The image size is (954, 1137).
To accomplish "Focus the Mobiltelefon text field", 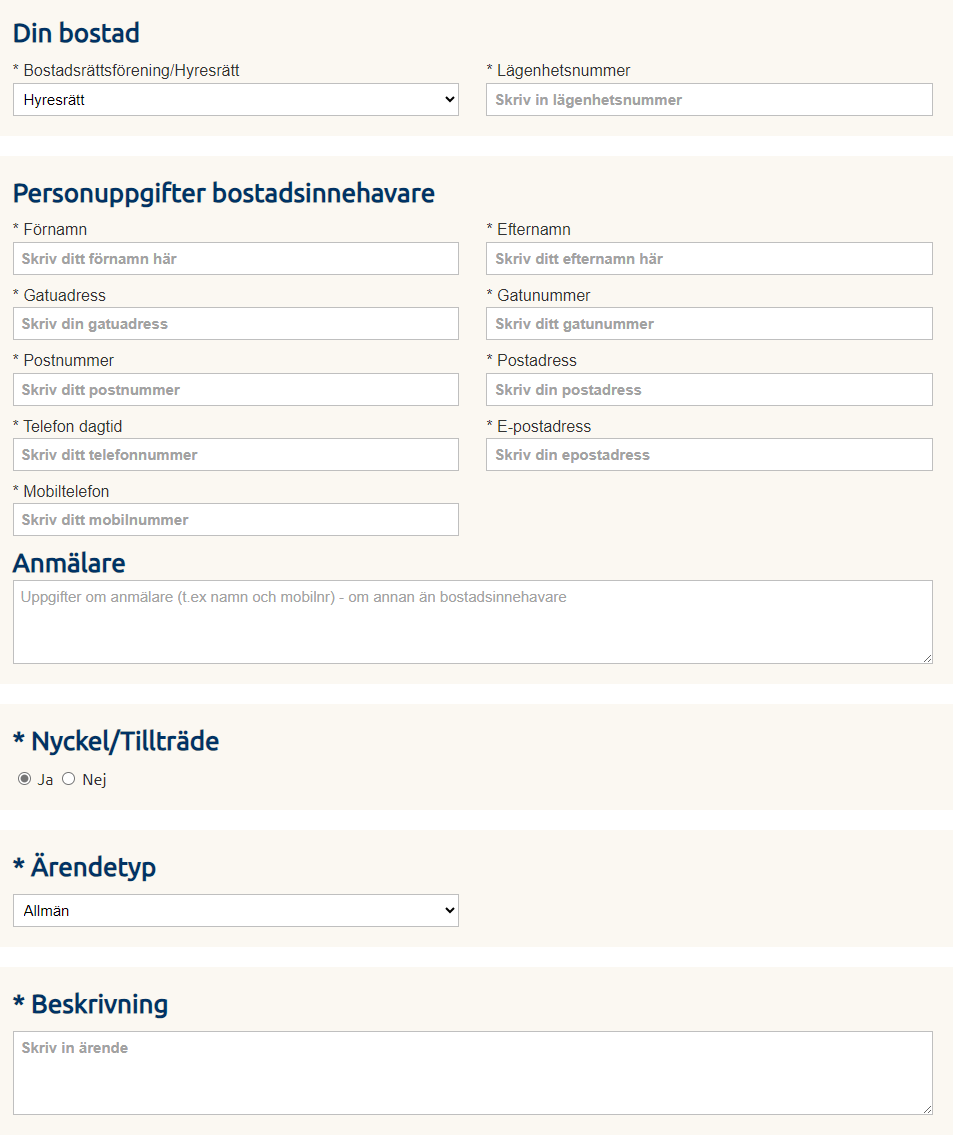I will pos(235,519).
